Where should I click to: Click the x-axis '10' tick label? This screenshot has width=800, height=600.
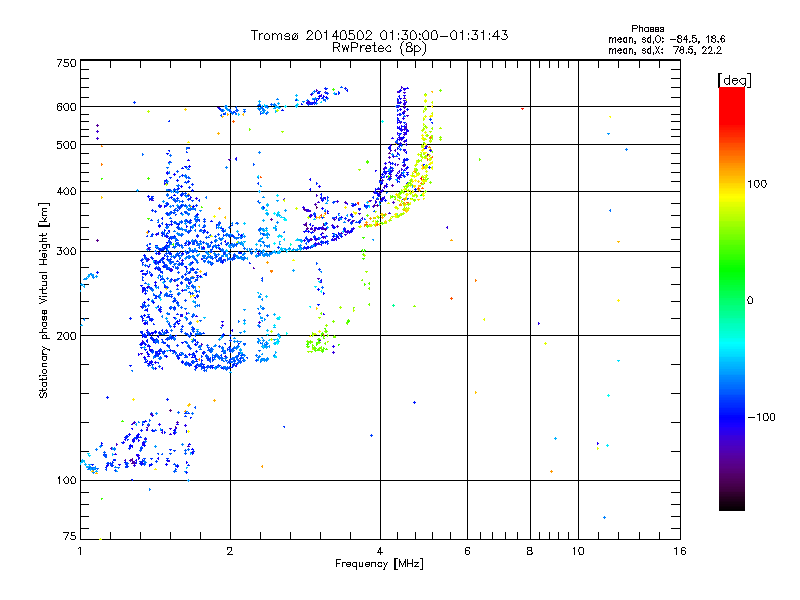(x=578, y=551)
